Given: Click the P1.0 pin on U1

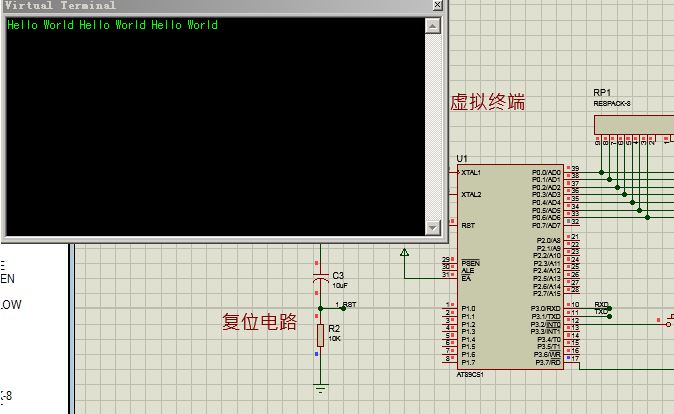Looking at the screenshot, I should 468,309.
